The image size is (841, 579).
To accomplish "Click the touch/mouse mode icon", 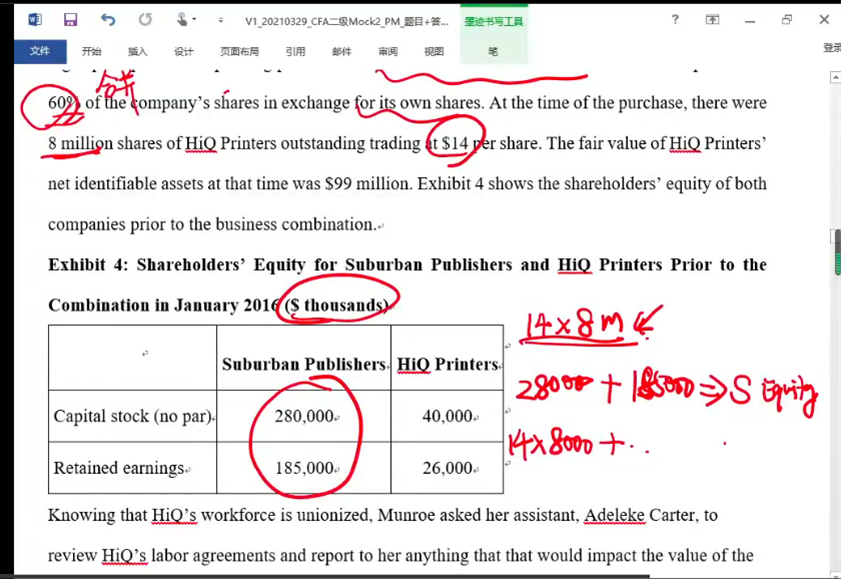I will (x=183, y=20).
